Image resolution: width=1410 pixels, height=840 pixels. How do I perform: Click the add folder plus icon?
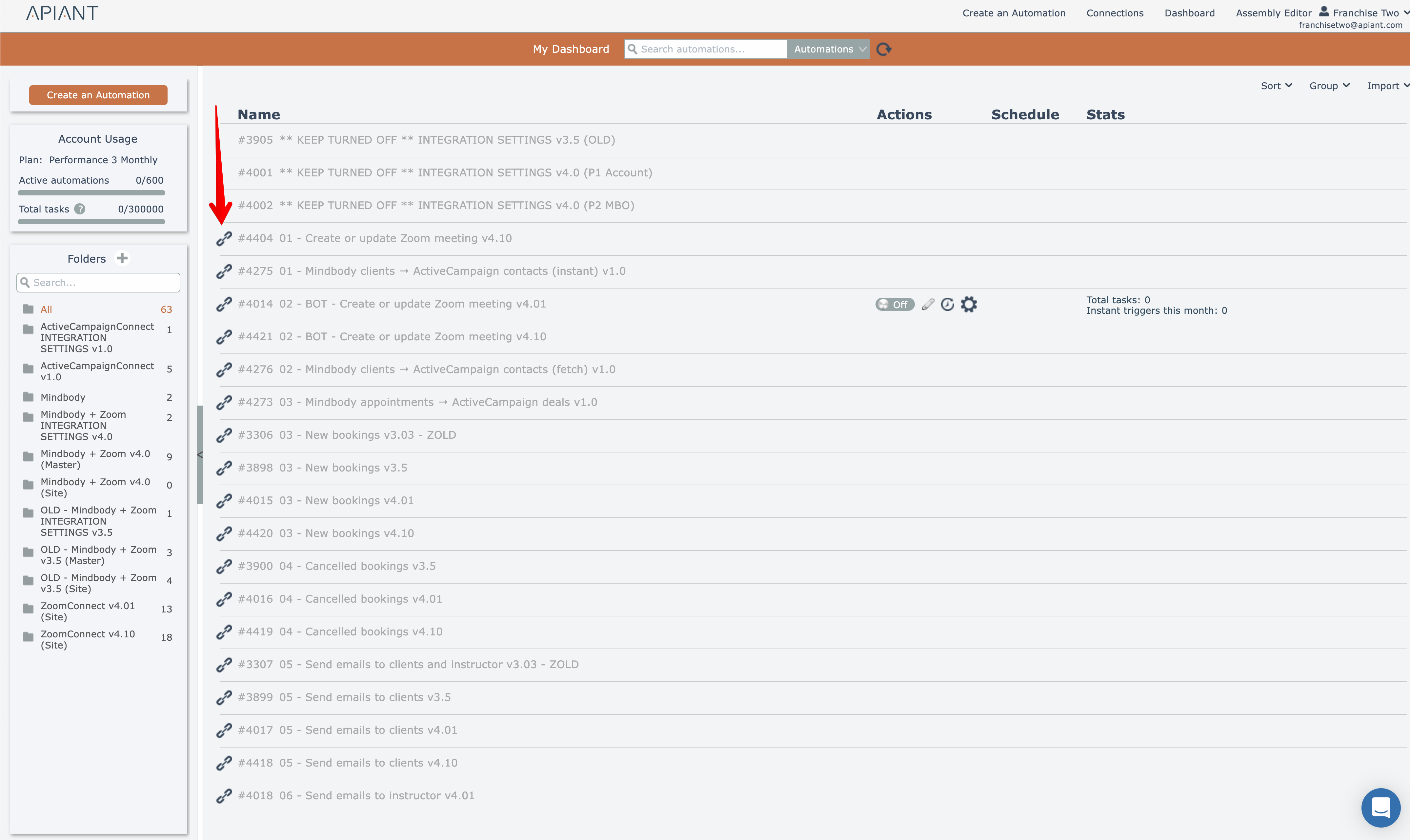[x=122, y=258]
